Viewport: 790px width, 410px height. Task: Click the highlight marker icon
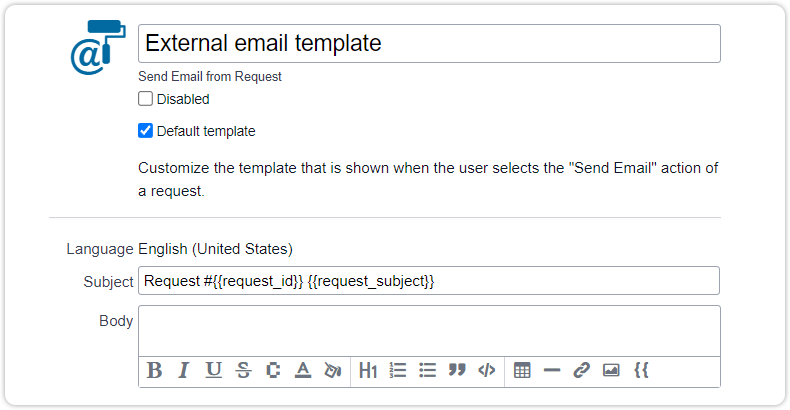click(333, 370)
